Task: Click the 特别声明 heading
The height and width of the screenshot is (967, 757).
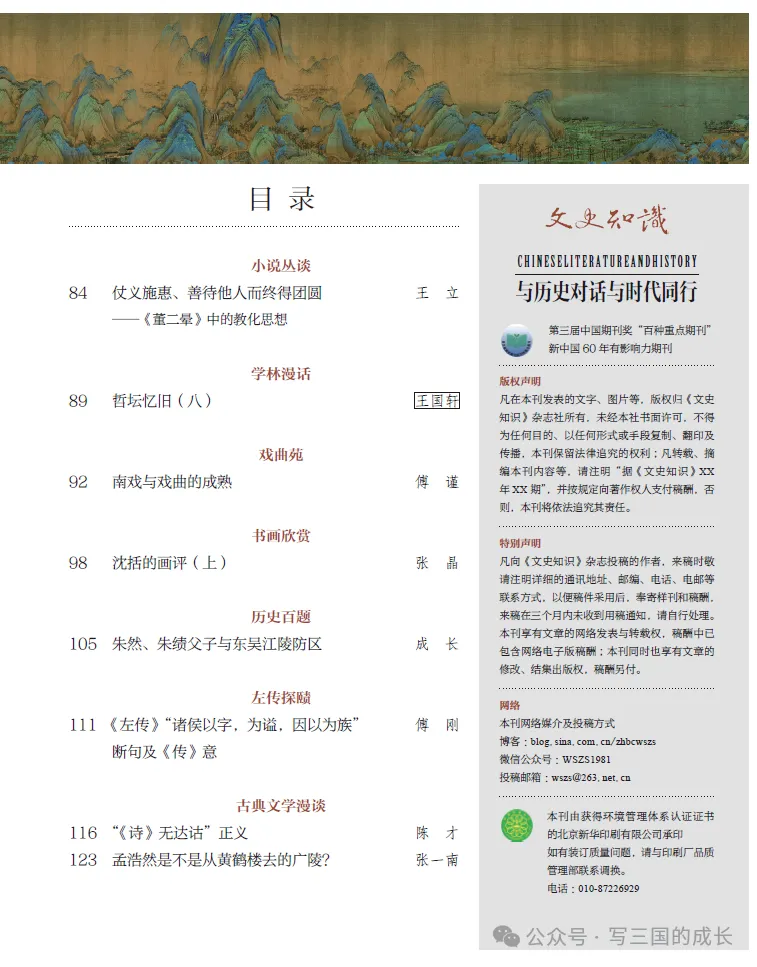Action: coord(520,543)
